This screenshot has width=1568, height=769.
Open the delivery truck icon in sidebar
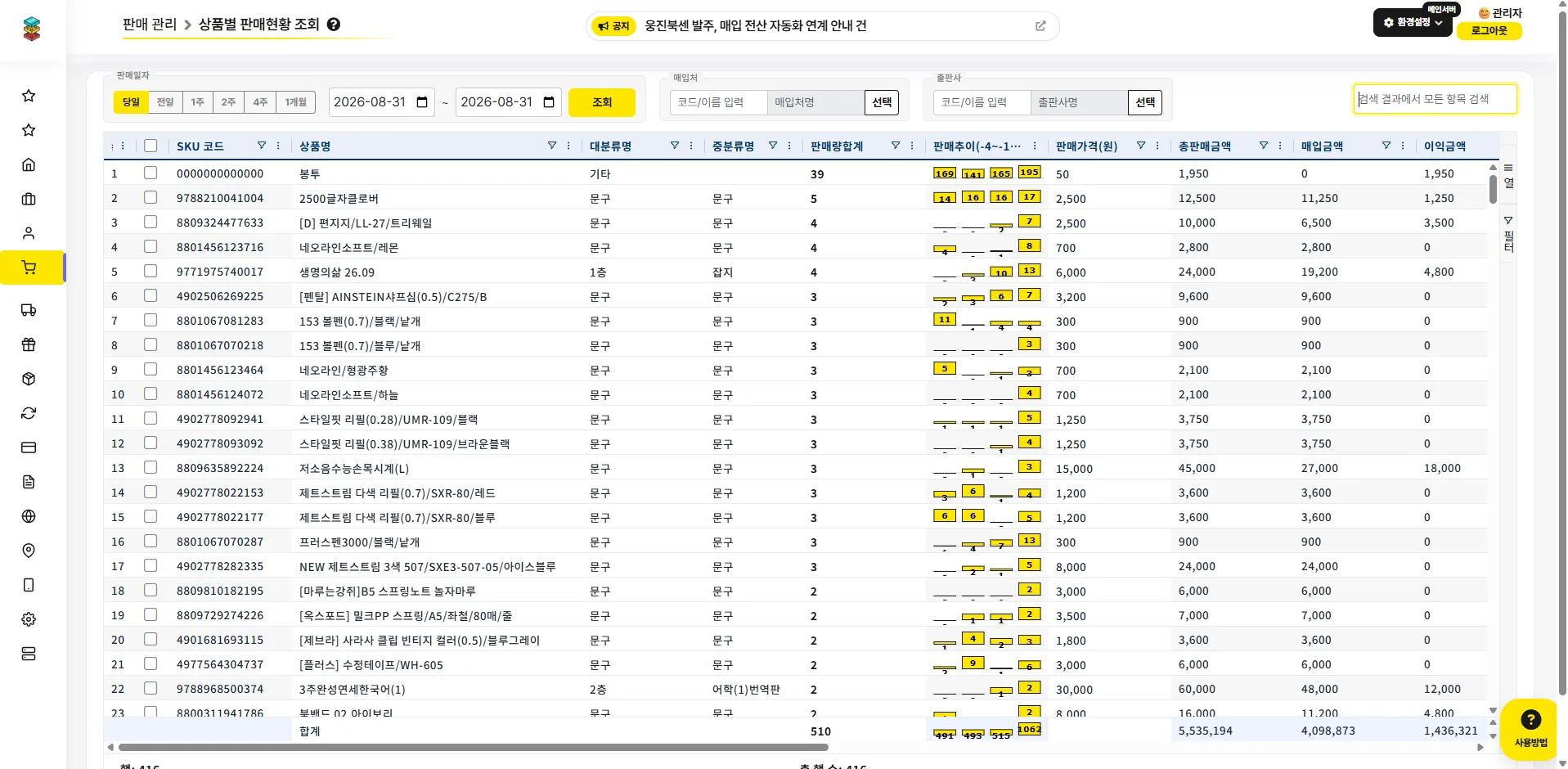[x=29, y=310]
